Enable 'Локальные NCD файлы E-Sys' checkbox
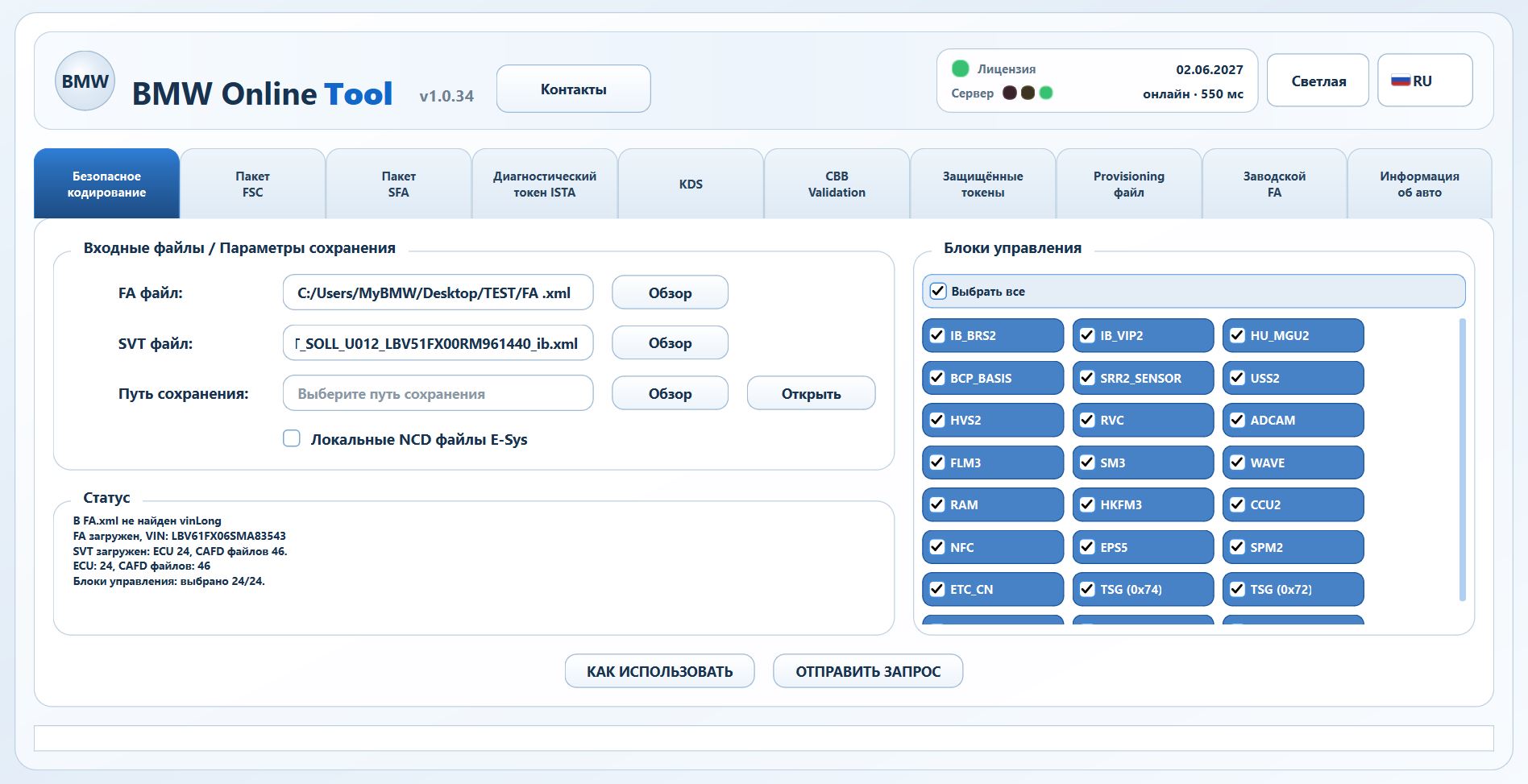Image resolution: width=1528 pixels, height=784 pixels. pos(292,438)
